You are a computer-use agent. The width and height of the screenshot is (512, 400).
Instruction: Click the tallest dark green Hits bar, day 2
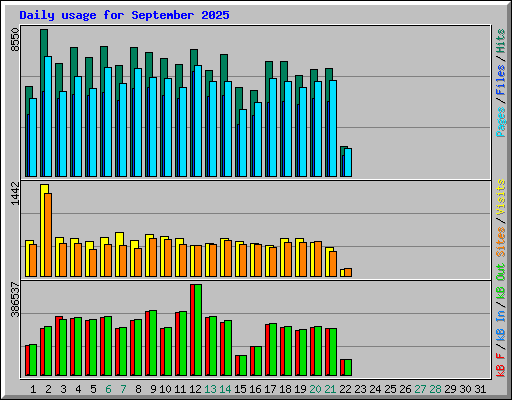coord(44,43)
